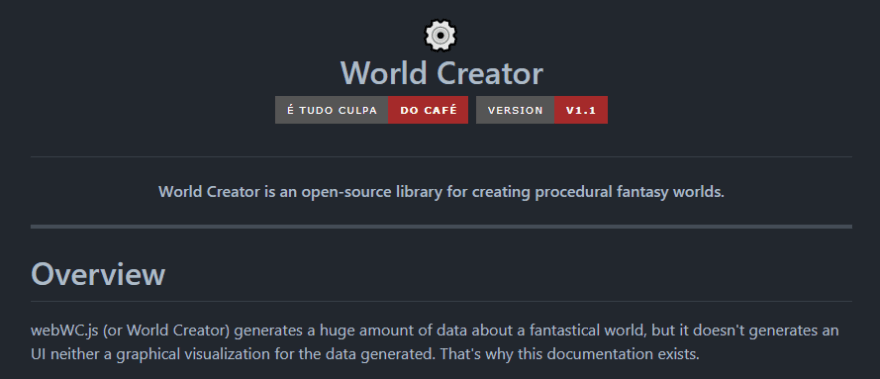The width and height of the screenshot is (880, 379).
Task: Click the paragraph starting with webWC.js
Action: [435, 343]
